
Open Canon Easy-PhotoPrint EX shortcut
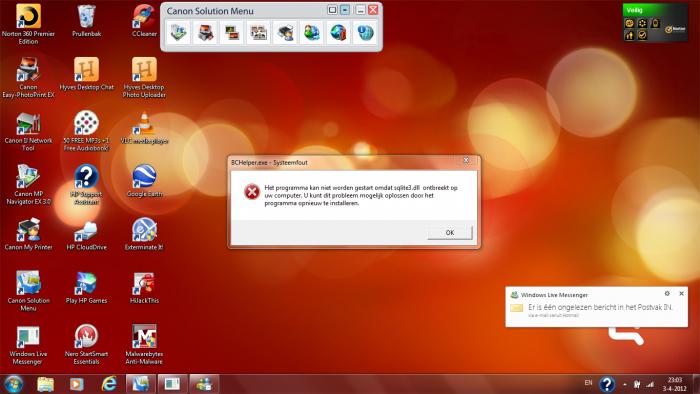[x=28, y=78]
